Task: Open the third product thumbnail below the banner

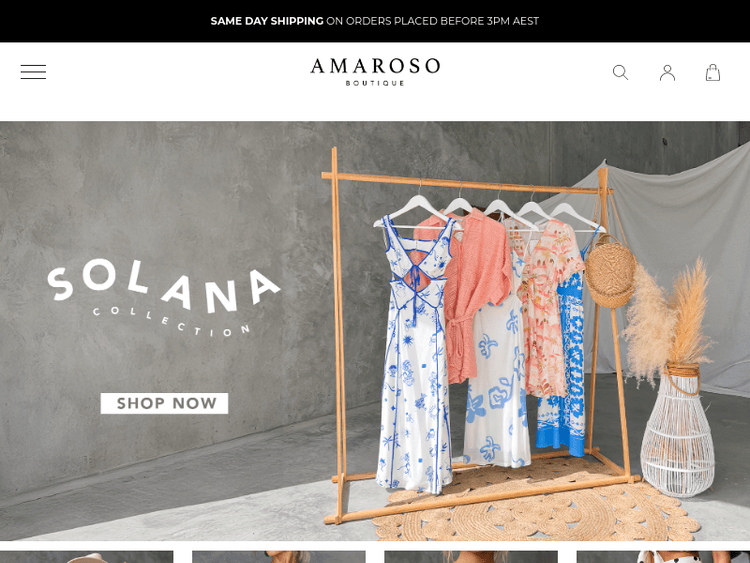Action: pyautogui.click(x=471, y=557)
